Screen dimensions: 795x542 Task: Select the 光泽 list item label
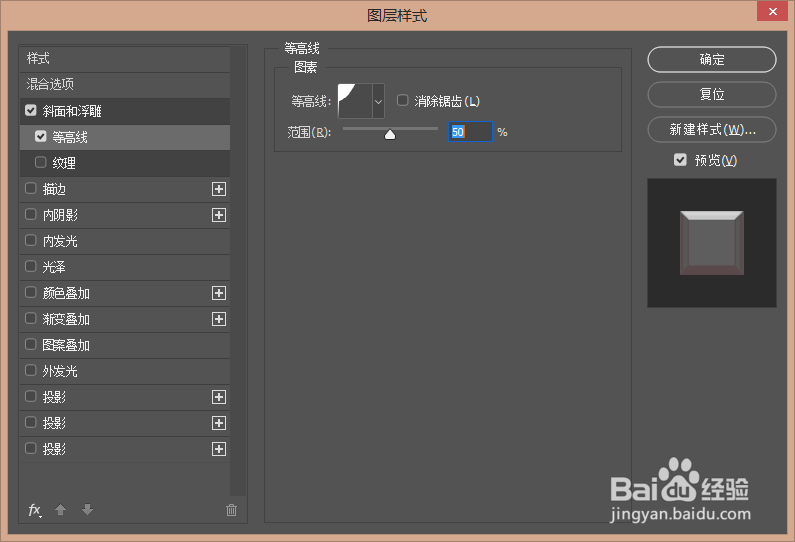54,267
